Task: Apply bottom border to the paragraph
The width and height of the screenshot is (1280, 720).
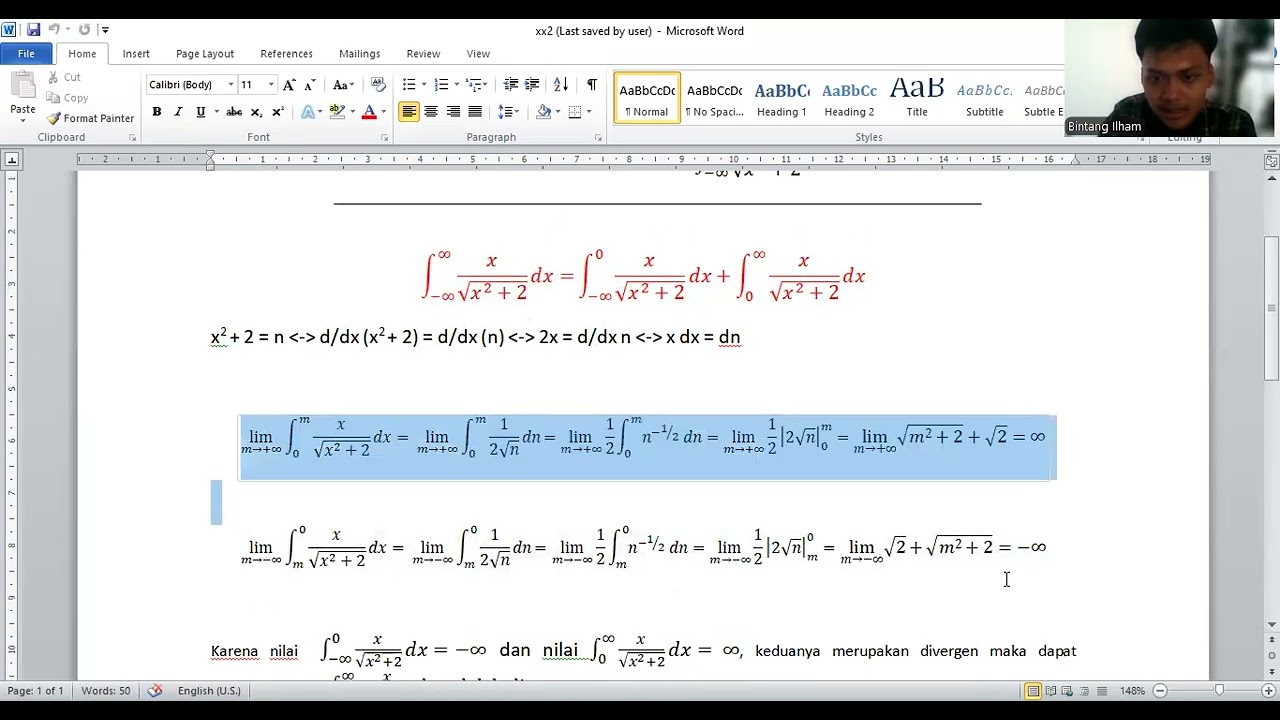Action: click(x=574, y=112)
